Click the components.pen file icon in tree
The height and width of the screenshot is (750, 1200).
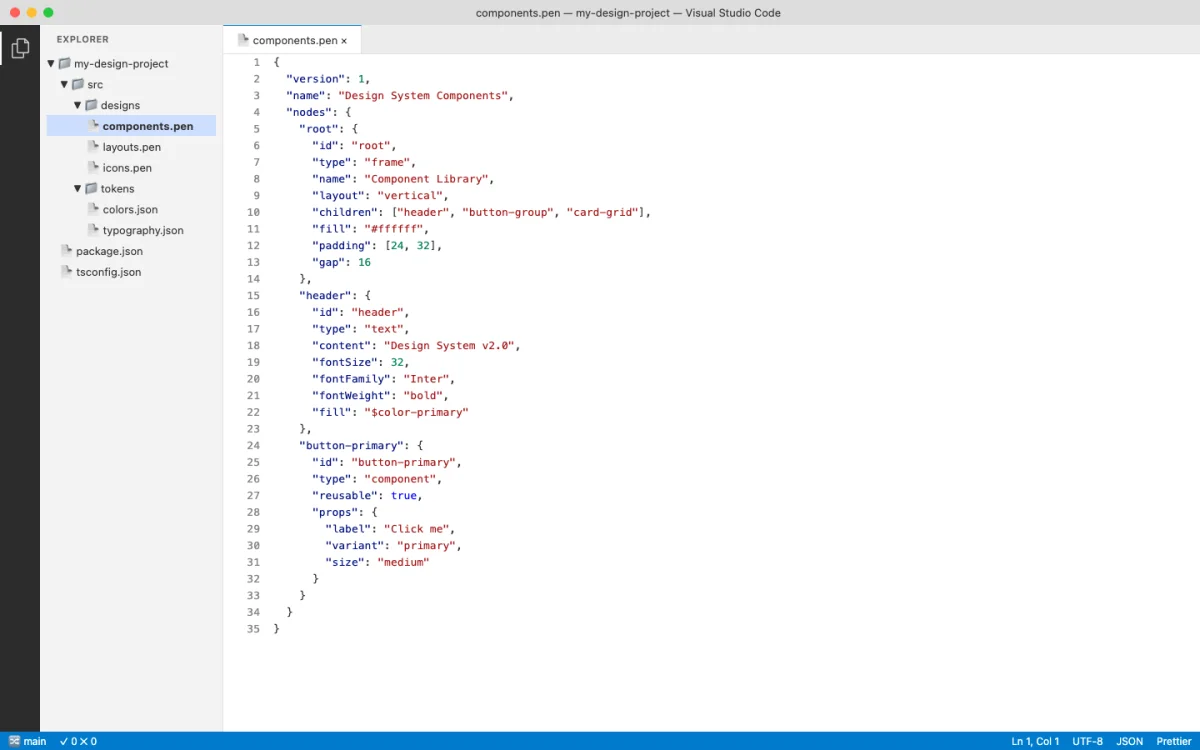click(x=94, y=126)
